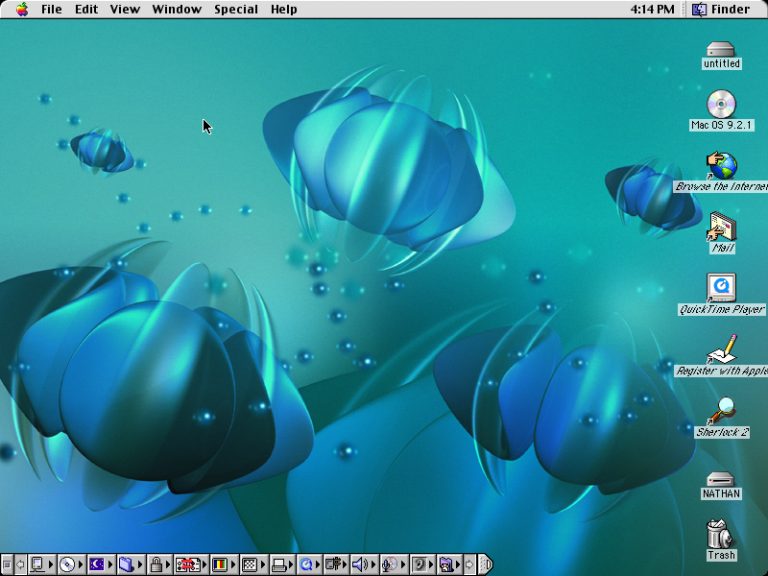Open popup arrow beside Sound Source microphone
This screenshot has width=768, height=576.
click(403, 564)
